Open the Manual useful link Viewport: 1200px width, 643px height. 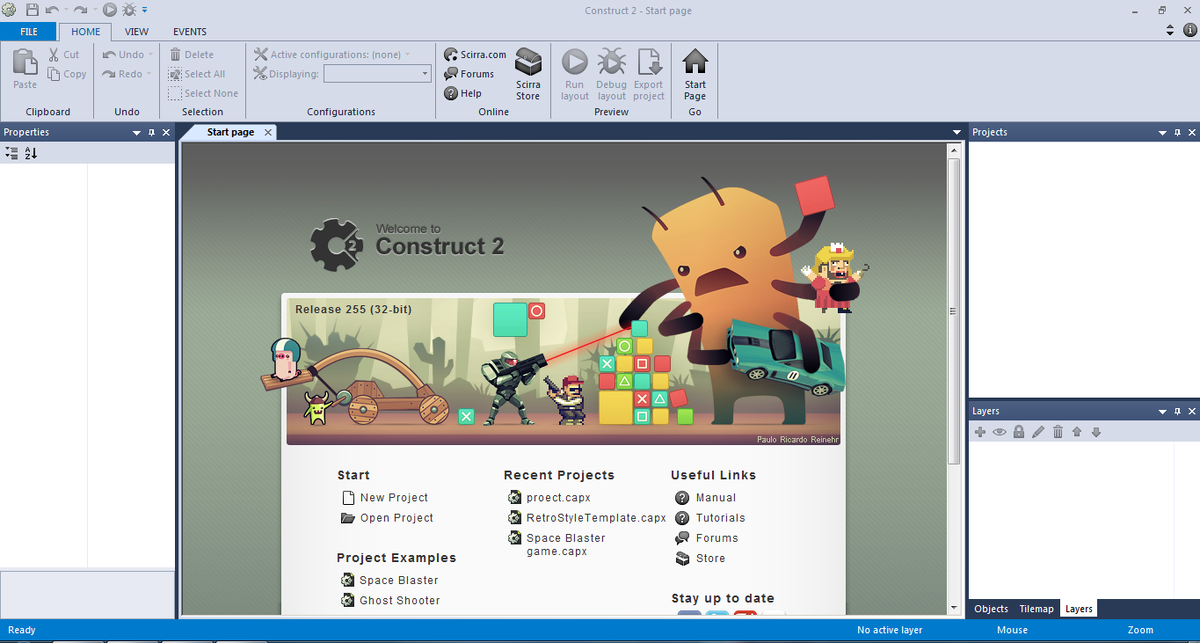pyautogui.click(x=706, y=497)
